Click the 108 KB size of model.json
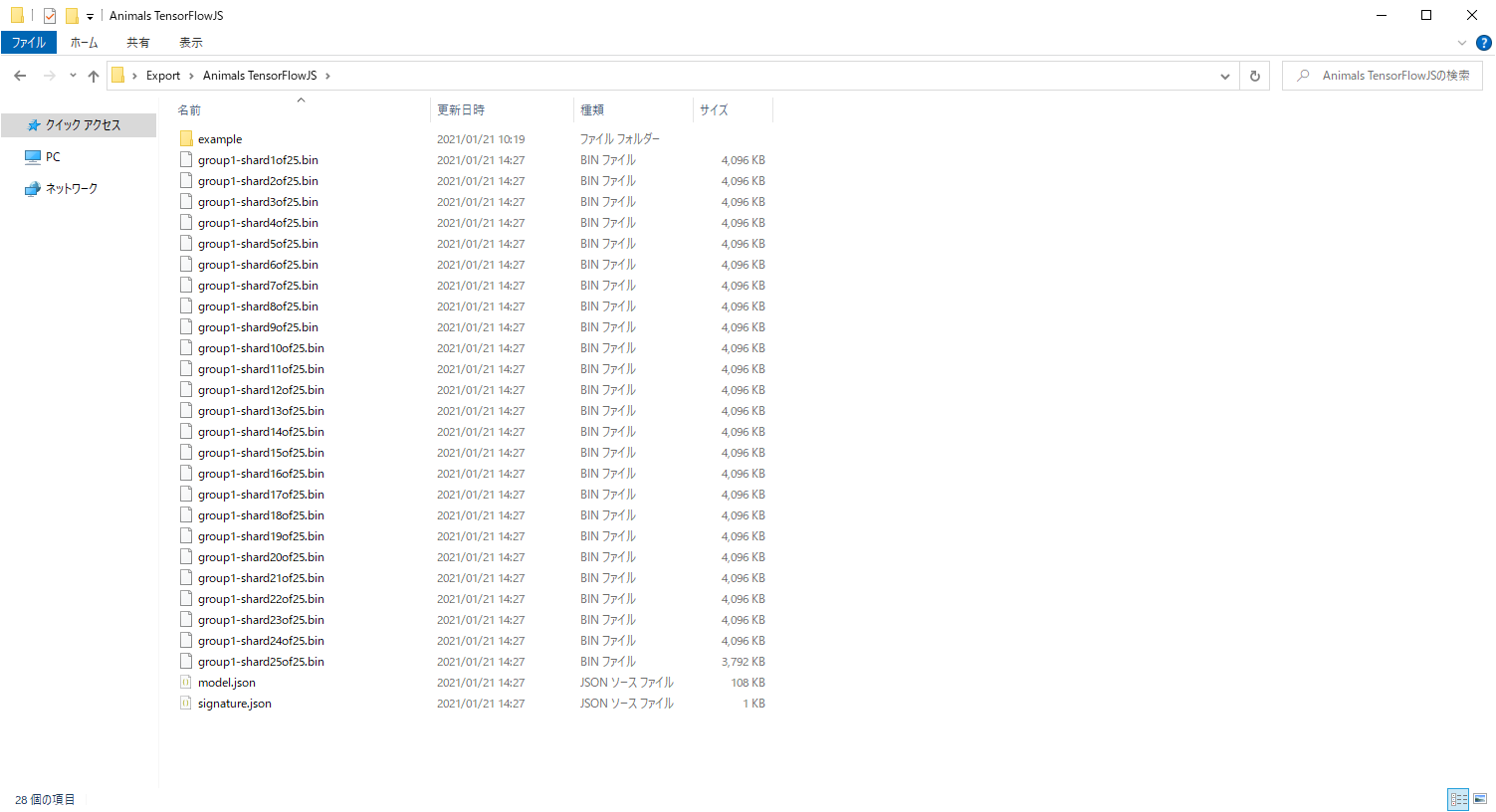 pos(748,683)
